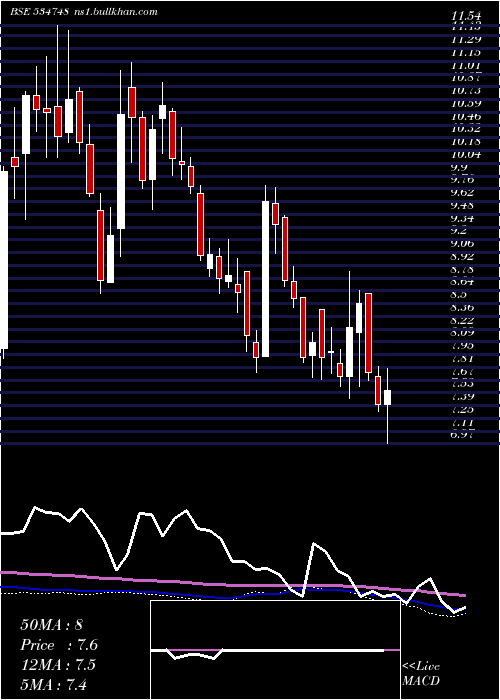Click the 10.04 price axis label
500x700 pixels.
click(x=466, y=155)
